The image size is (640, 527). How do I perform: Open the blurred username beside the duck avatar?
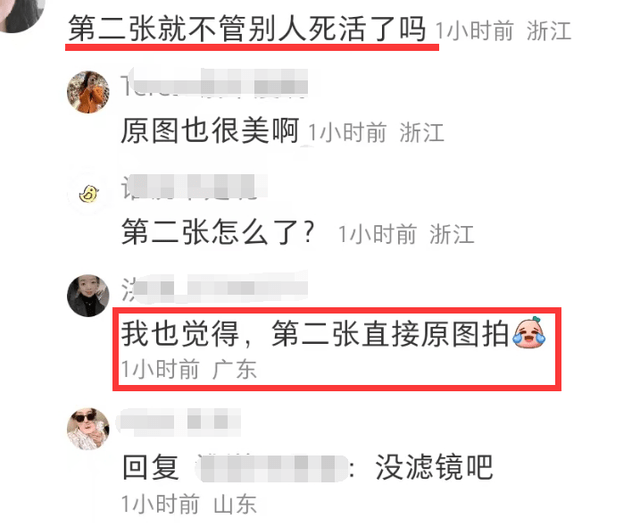click(194, 187)
